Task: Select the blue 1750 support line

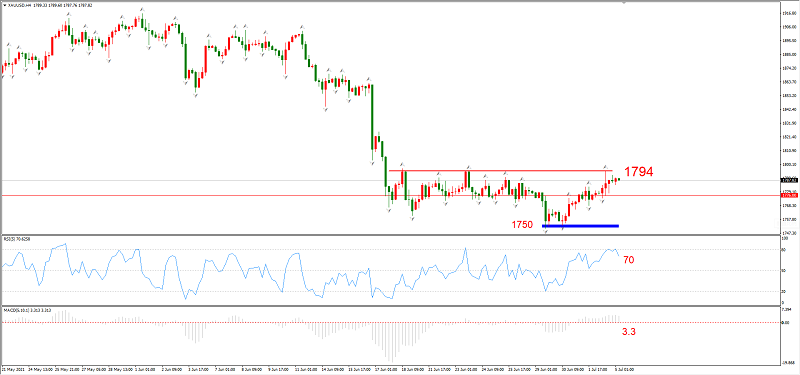Action: point(580,226)
